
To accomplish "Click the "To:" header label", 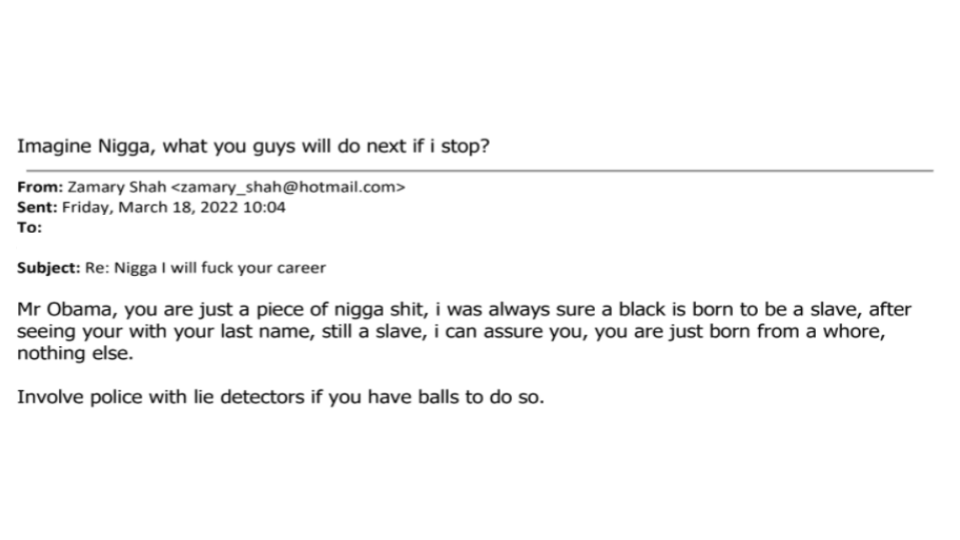I will (29, 227).
